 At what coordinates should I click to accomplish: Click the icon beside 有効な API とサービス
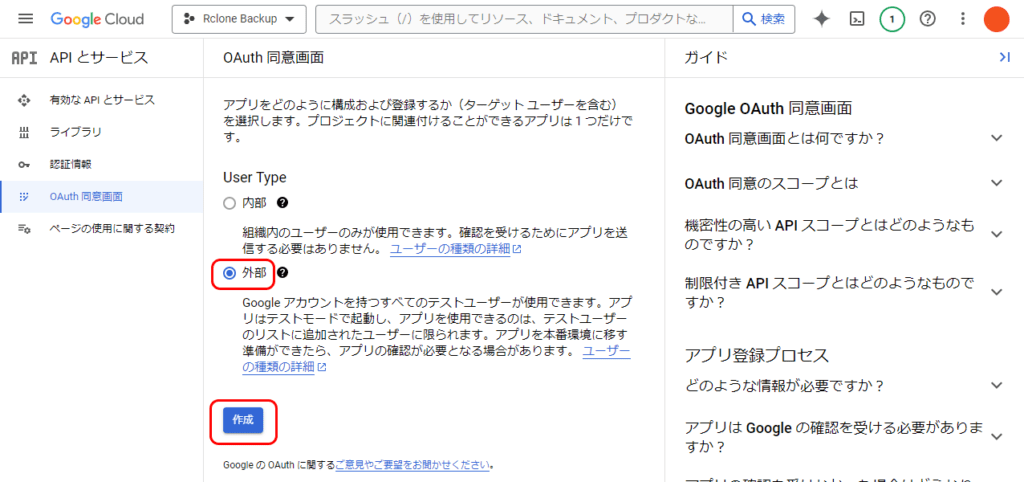(x=24, y=100)
